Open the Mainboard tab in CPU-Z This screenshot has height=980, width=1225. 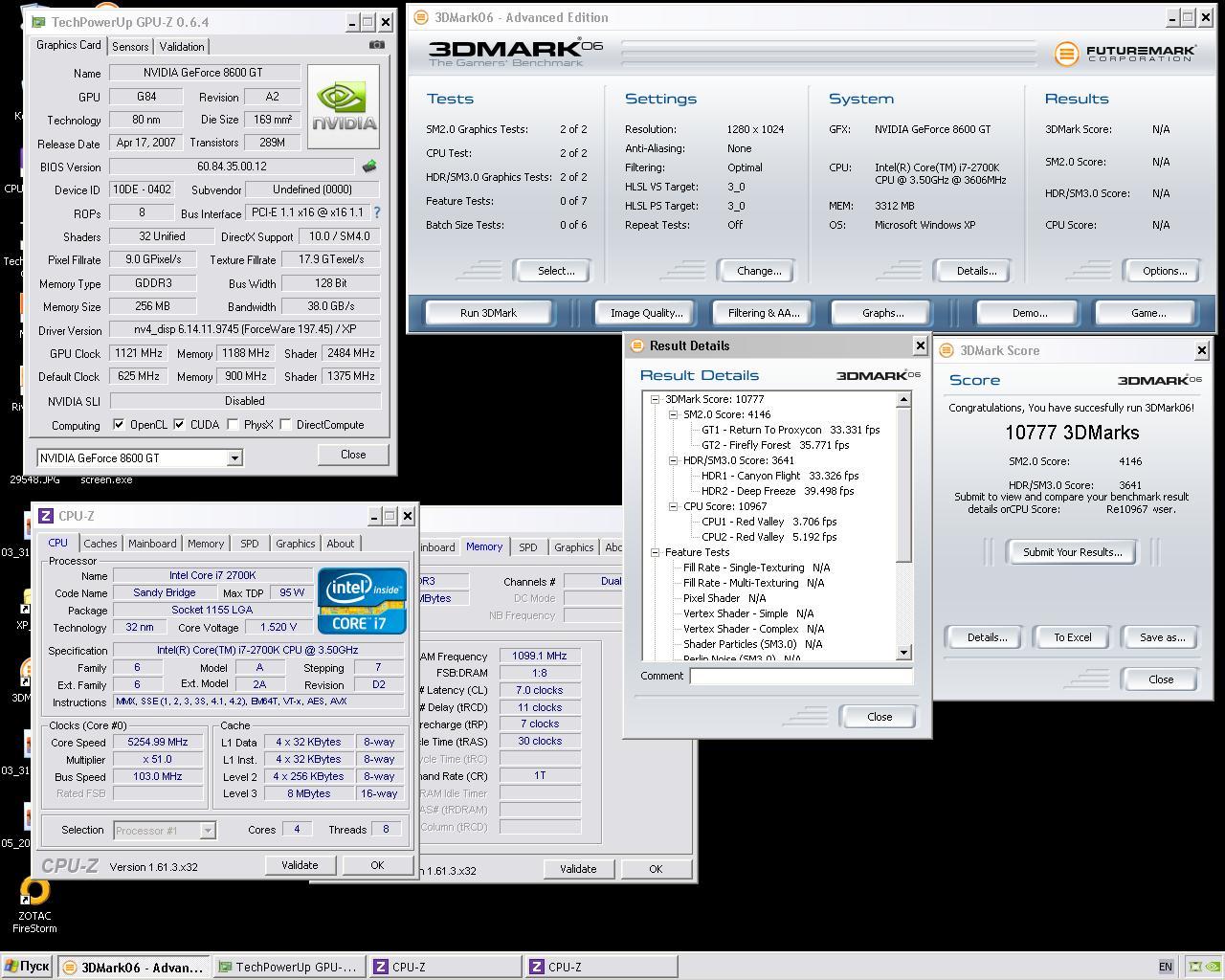[x=152, y=544]
